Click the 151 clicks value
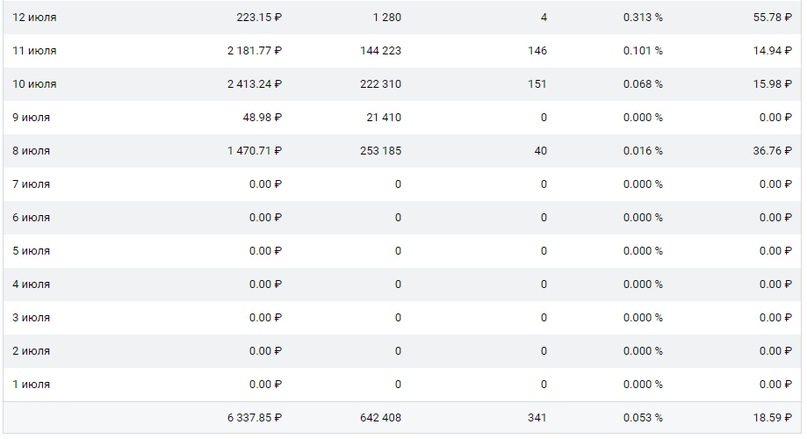This screenshot has width=807, height=439. pyautogui.click(x=537, y=84)
